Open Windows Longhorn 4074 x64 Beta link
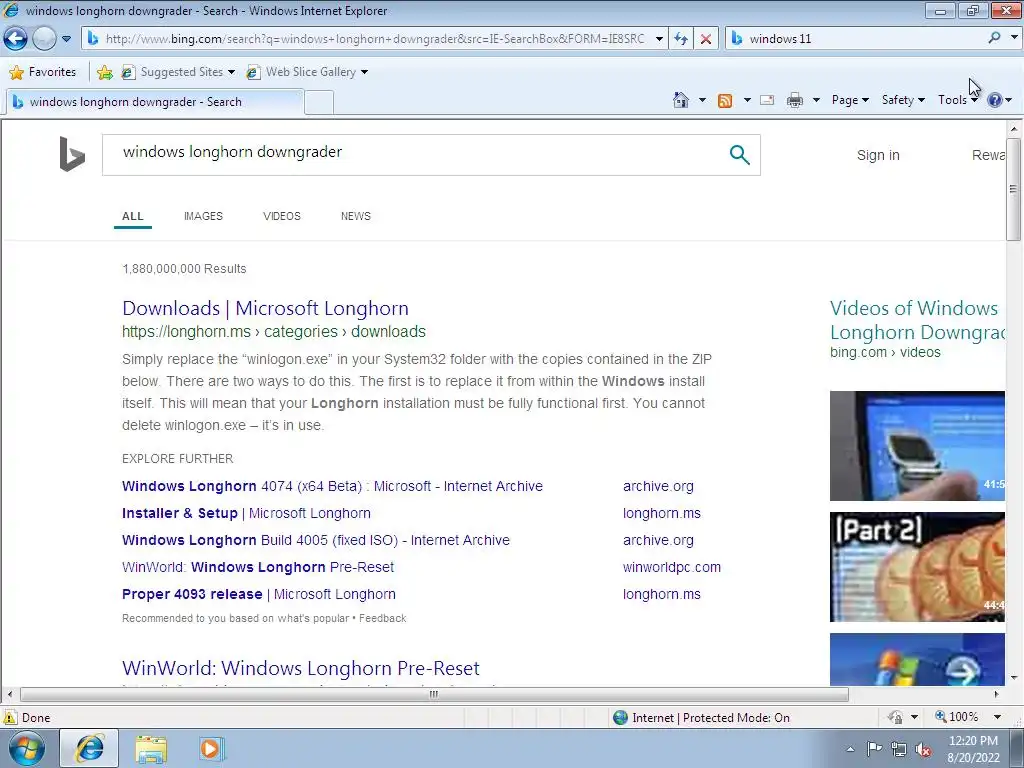 [x=332, y=487]
